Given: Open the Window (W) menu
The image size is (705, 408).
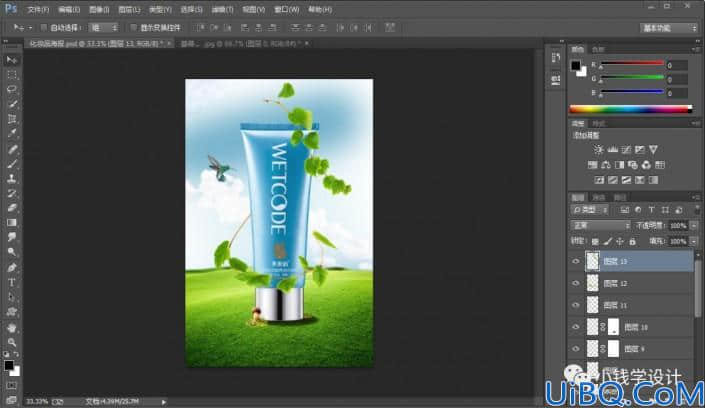Looking at the screenshot, I should click(x=287, y=9).
